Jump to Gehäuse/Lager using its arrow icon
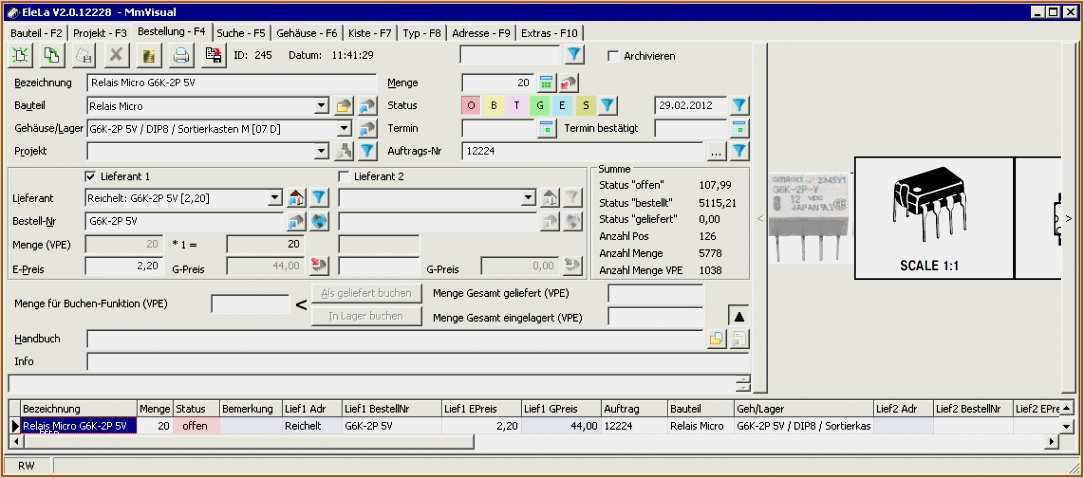The image size is (1084, 478). click(x=368, y=129)
